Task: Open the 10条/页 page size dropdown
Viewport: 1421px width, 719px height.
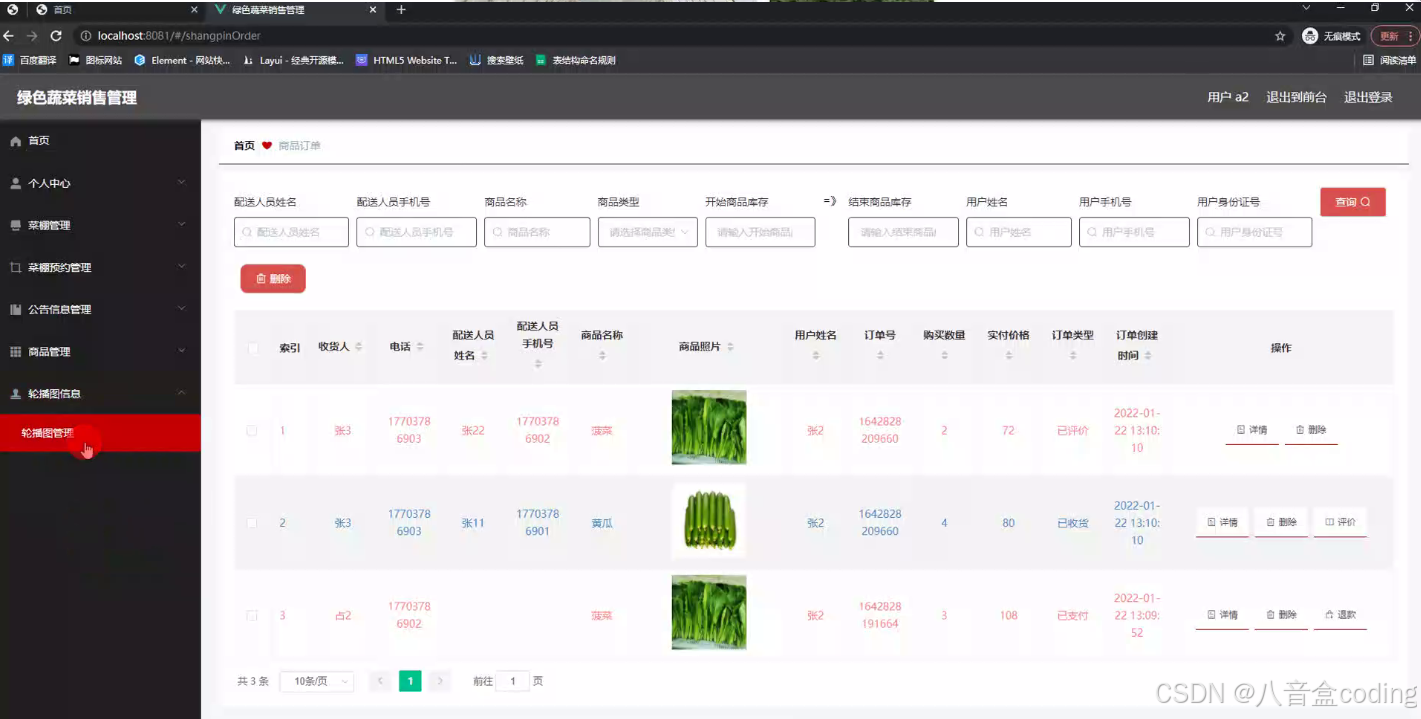Action: coord(317,681)
